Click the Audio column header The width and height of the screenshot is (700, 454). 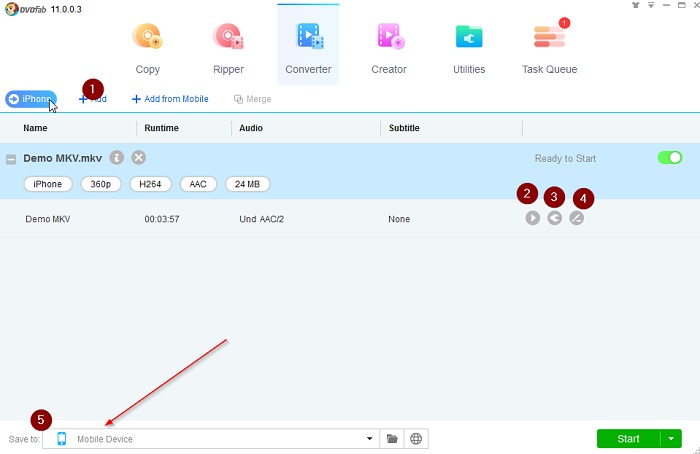pyautogui.click(x=251, y=128)
